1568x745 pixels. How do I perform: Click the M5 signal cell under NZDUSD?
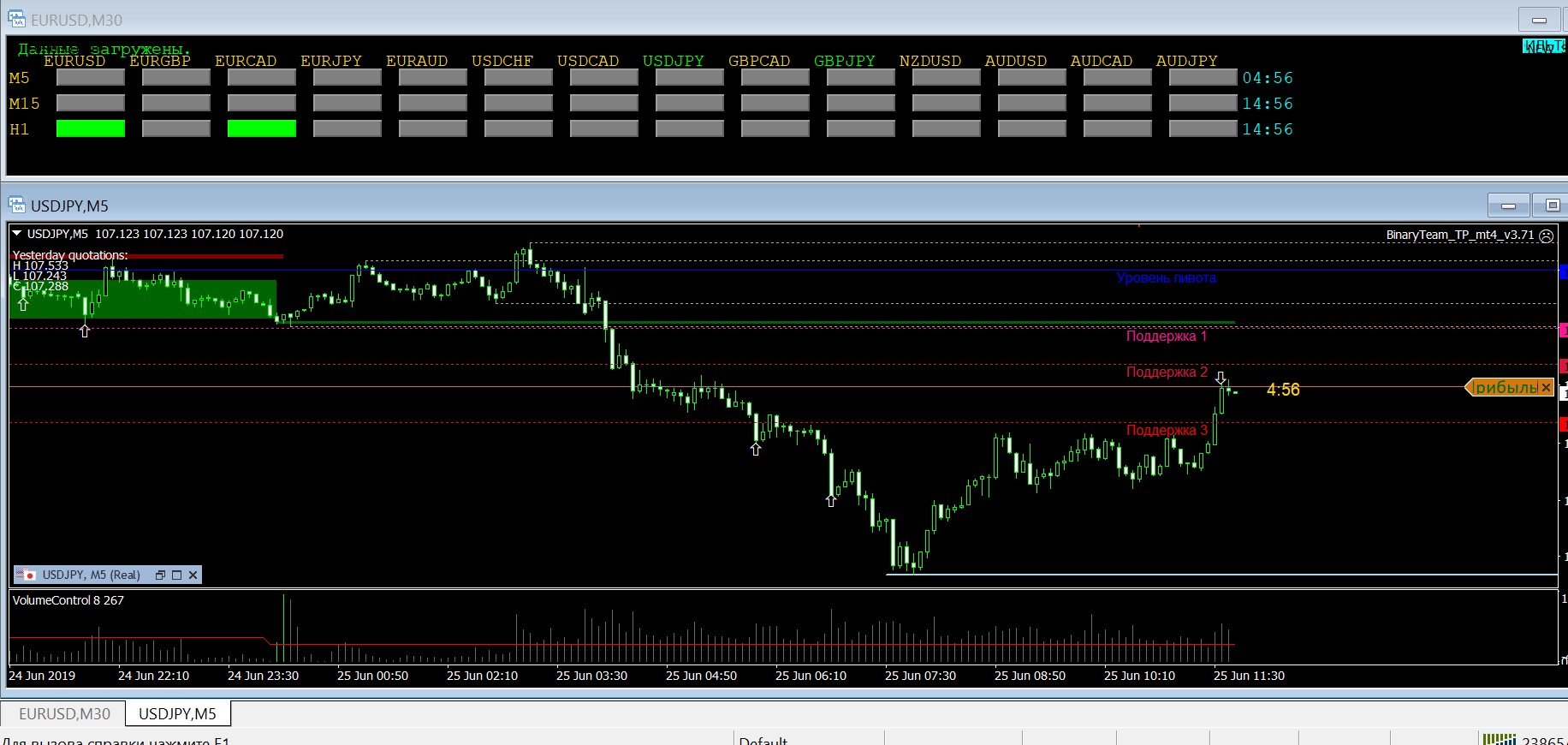947,77
